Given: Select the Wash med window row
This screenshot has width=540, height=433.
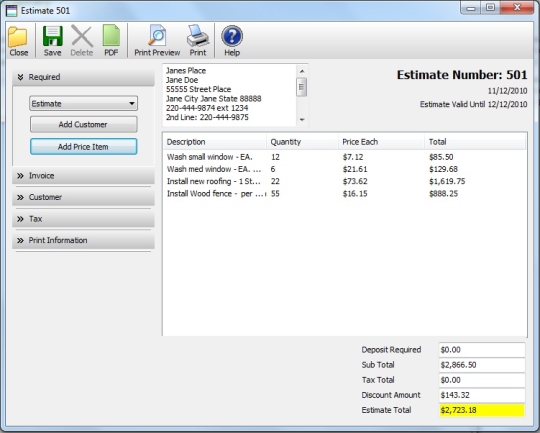Looking at the screenshot, I should coord(344,169).
